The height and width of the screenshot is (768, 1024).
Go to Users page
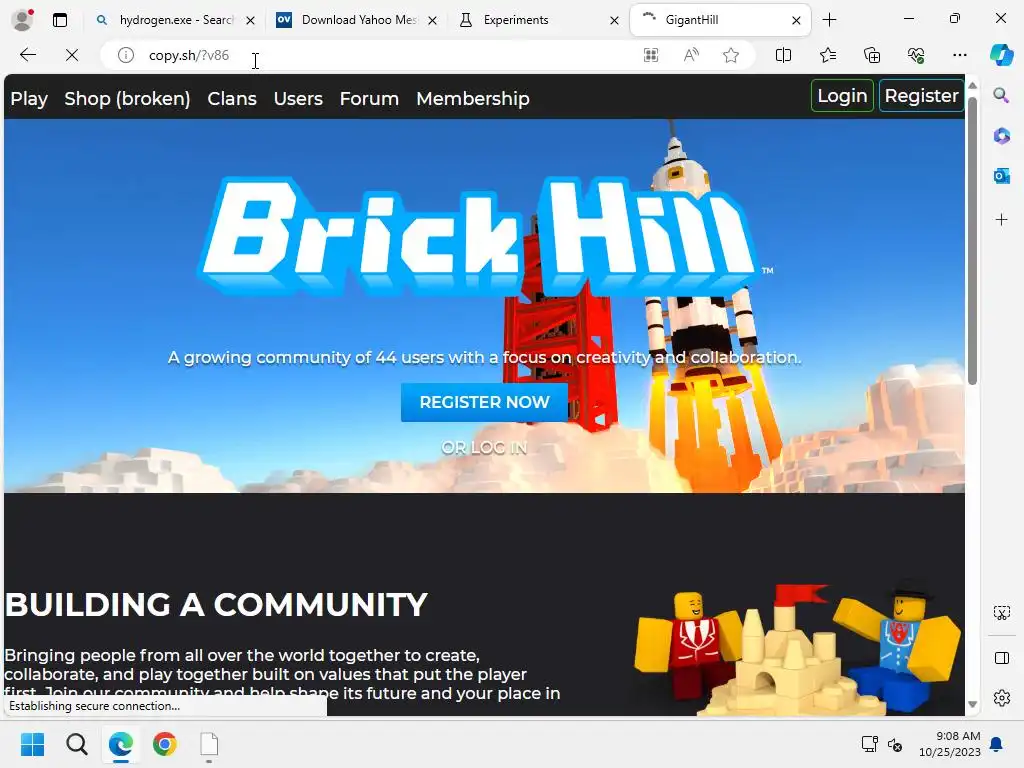point(298,99)
